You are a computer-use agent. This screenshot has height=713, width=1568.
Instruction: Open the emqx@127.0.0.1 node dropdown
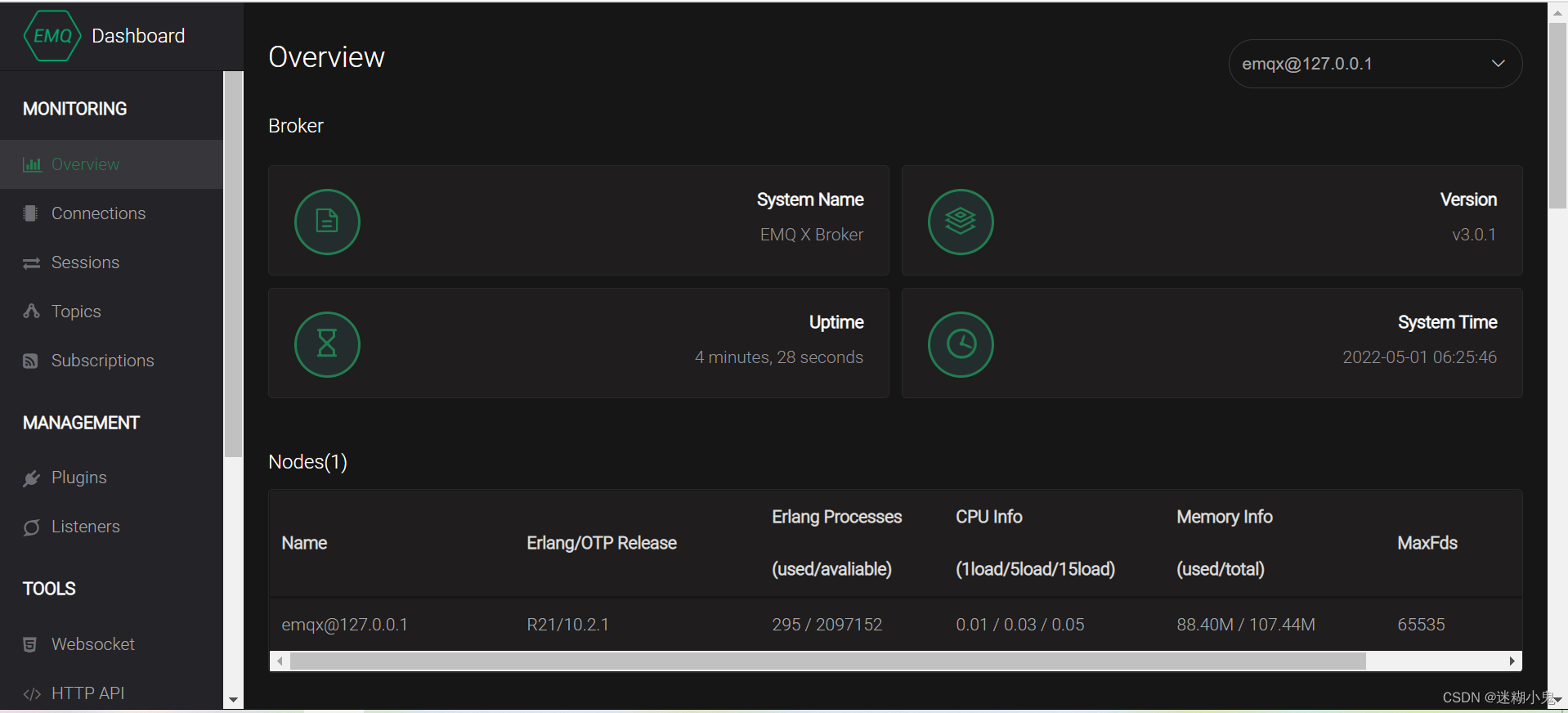[1375, 64]
